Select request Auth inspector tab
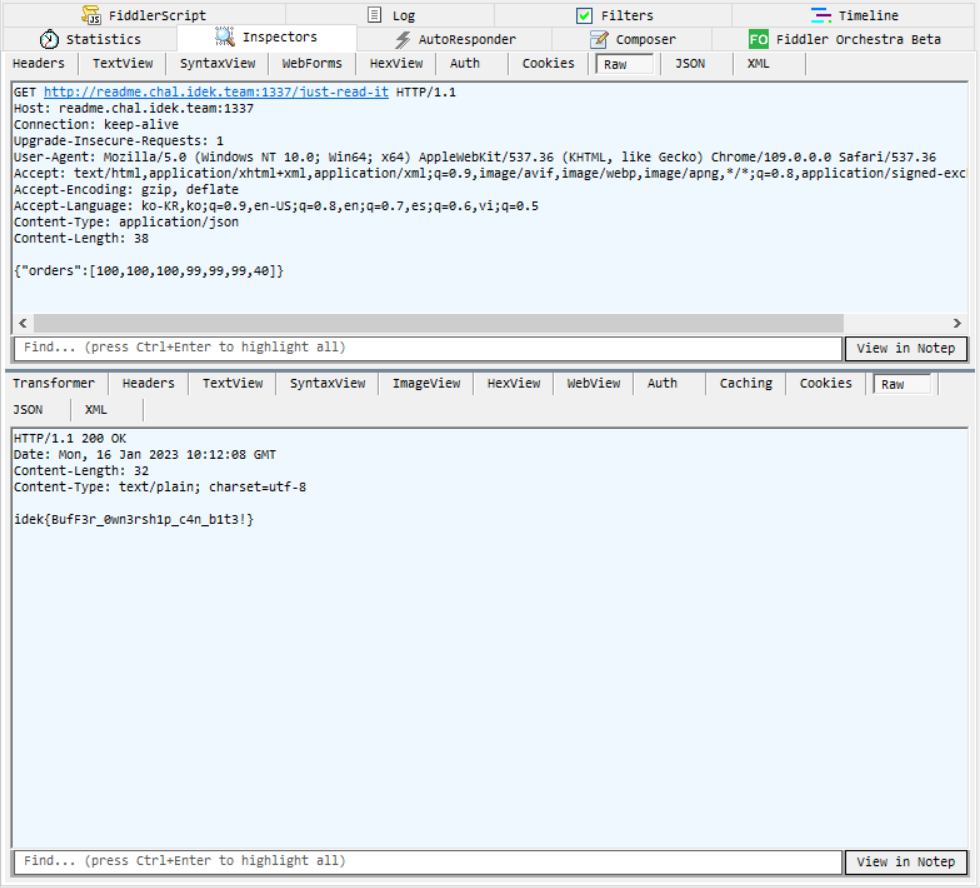Screen dimensions: 980x888 pyautogui.click(x=465, y=64)
